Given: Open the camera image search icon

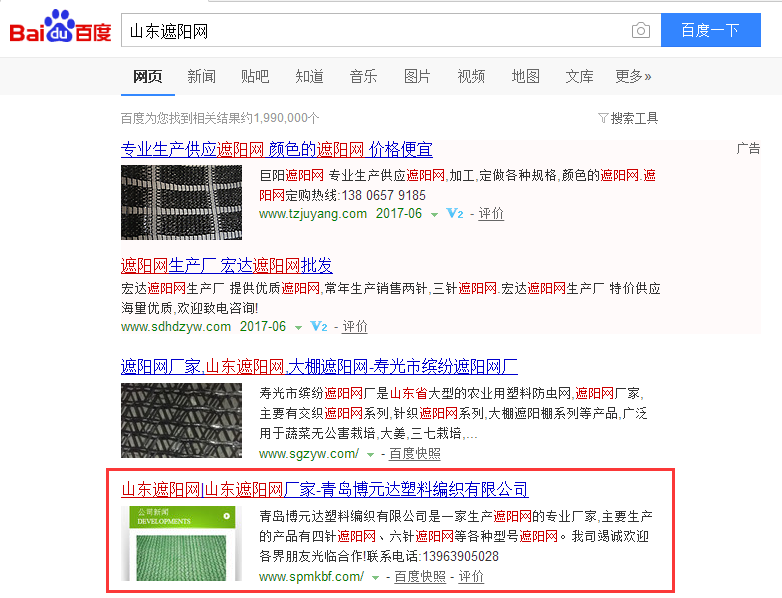Looking at the screenshot, I should [640, 30].
